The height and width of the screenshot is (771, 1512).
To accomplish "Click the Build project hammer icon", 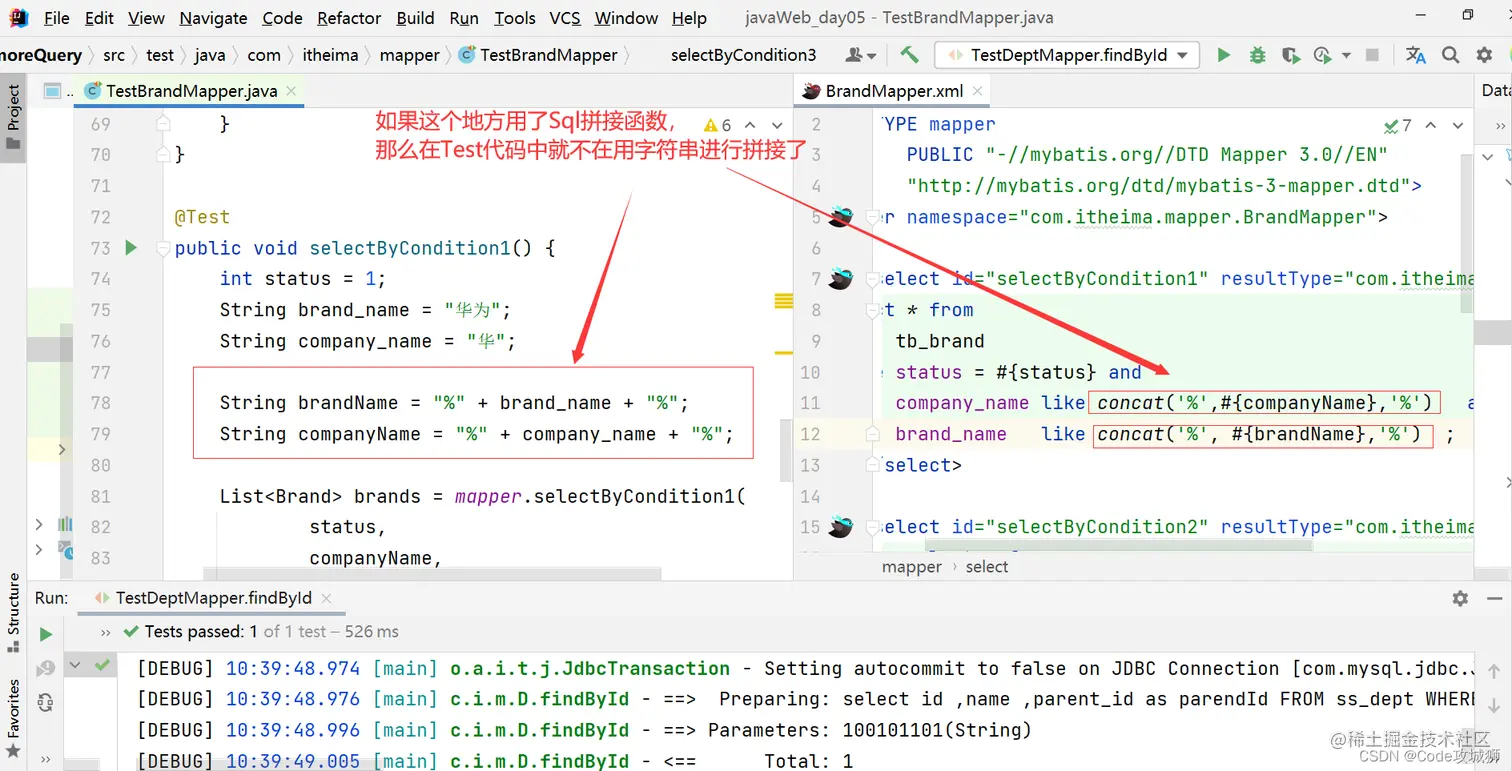I will [x=909, y=55].
